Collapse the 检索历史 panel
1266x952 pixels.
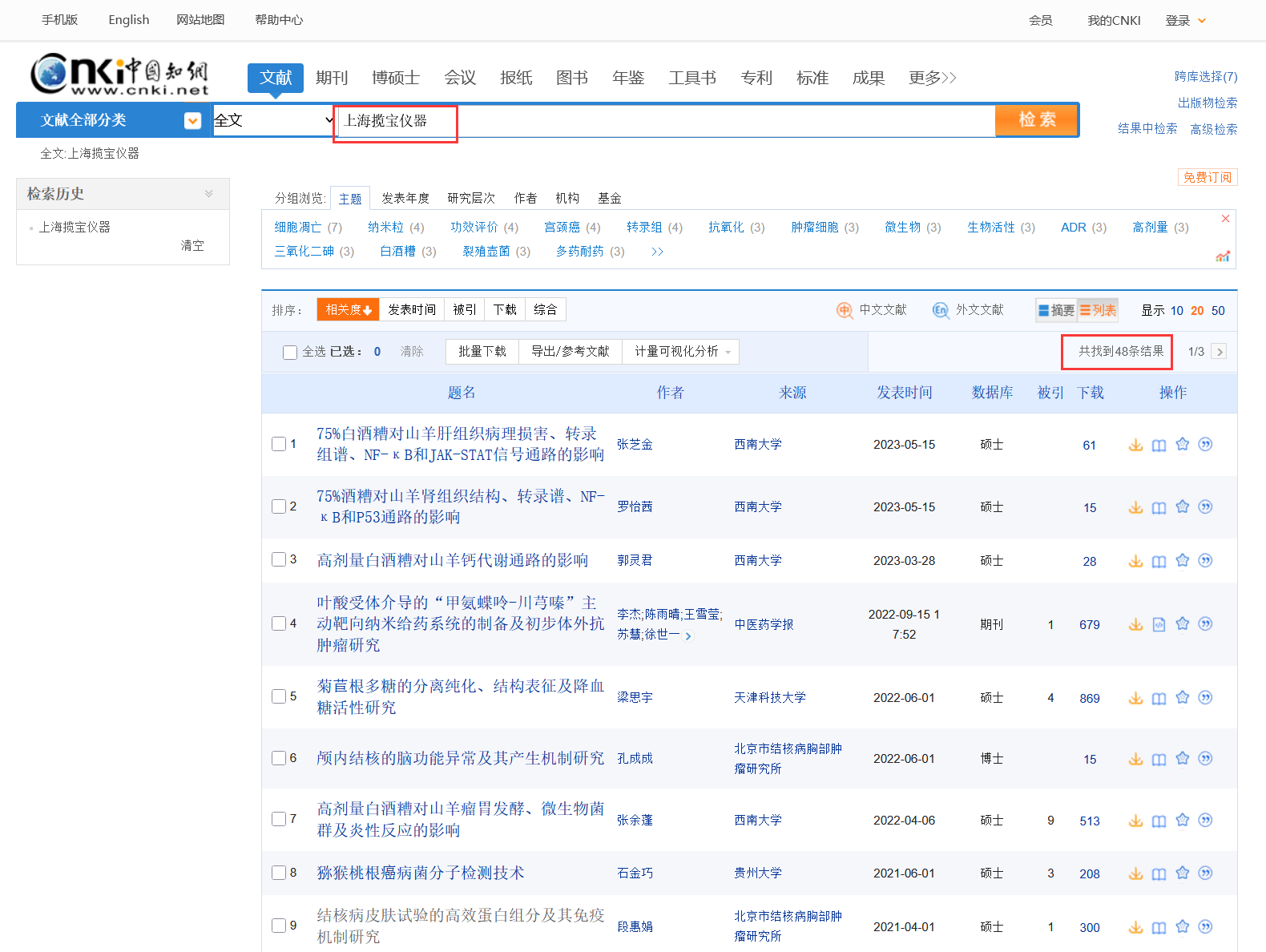pos(208,194)
